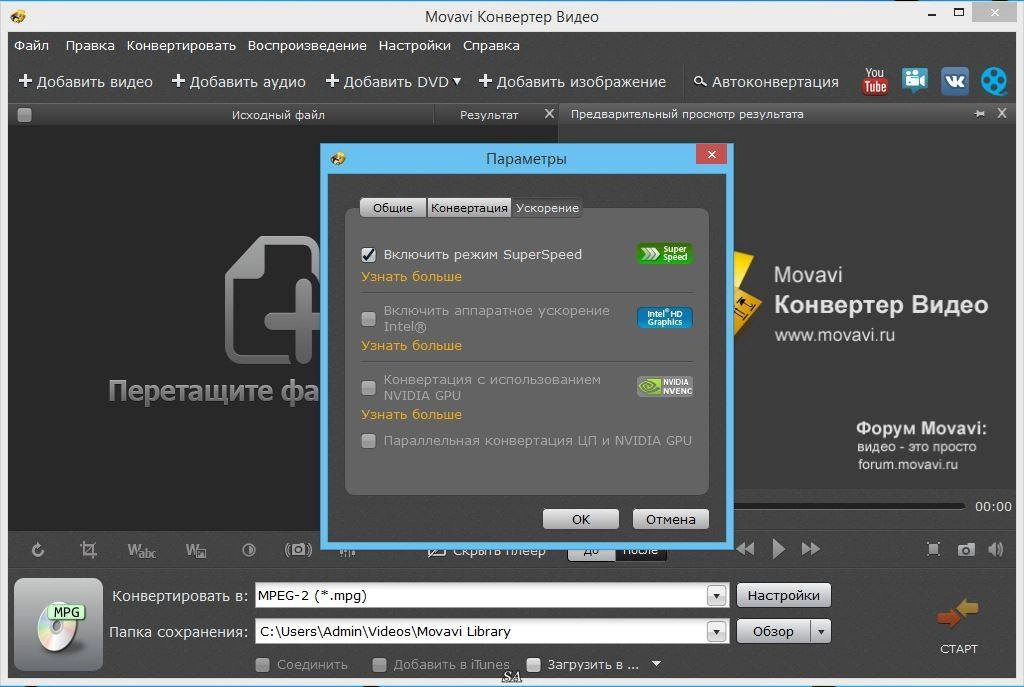Image resolution: width=1024 pixels, height=687 pixels.
Task: Click Отмена in Параметры dialog
Action: 671,519
